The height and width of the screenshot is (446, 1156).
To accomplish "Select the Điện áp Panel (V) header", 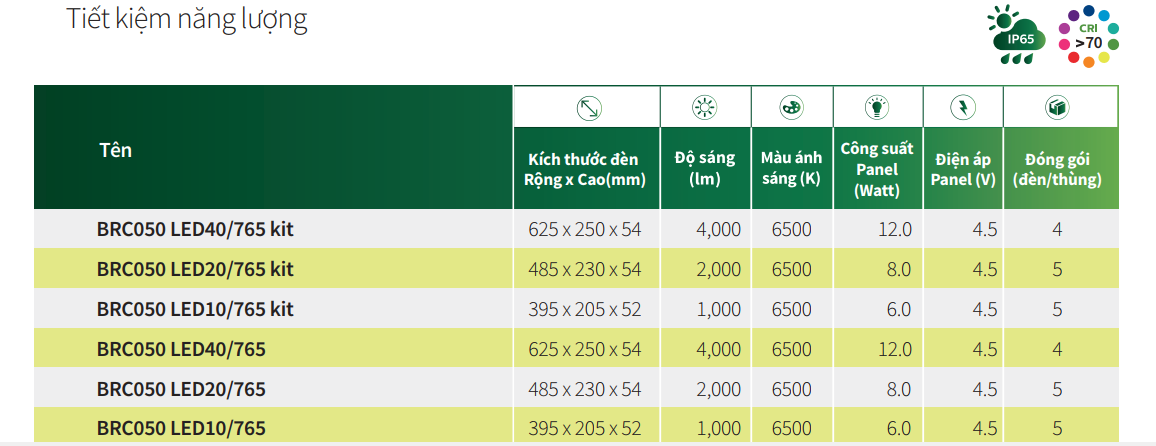I will pyautogui.click(x=963, y=170).
